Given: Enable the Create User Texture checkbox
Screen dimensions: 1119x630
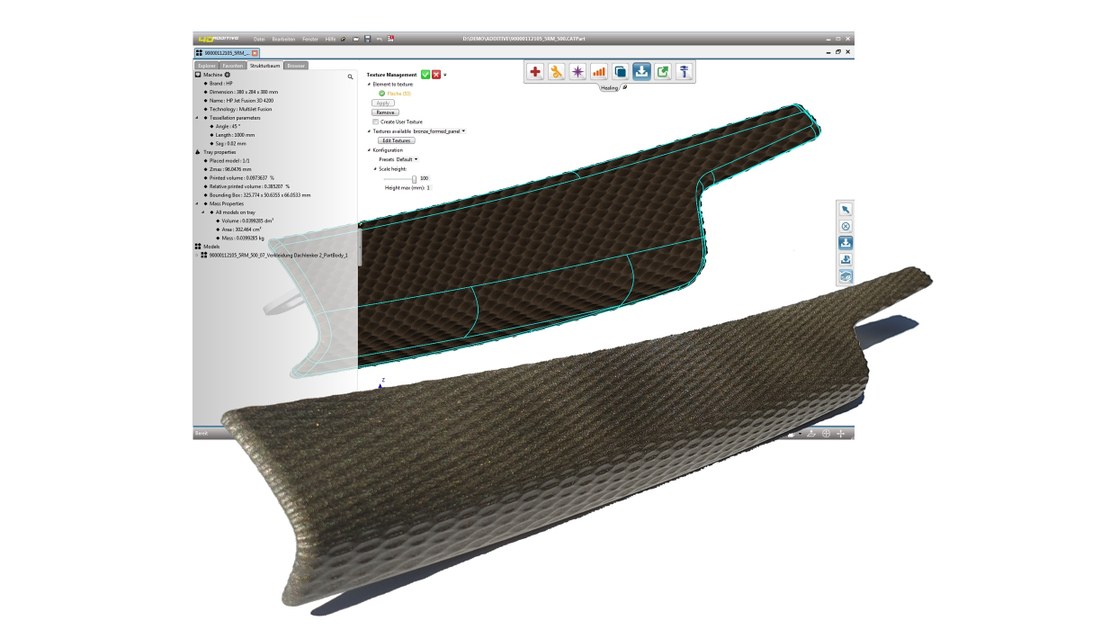Looking at the screenshot, I should (375, 122).
